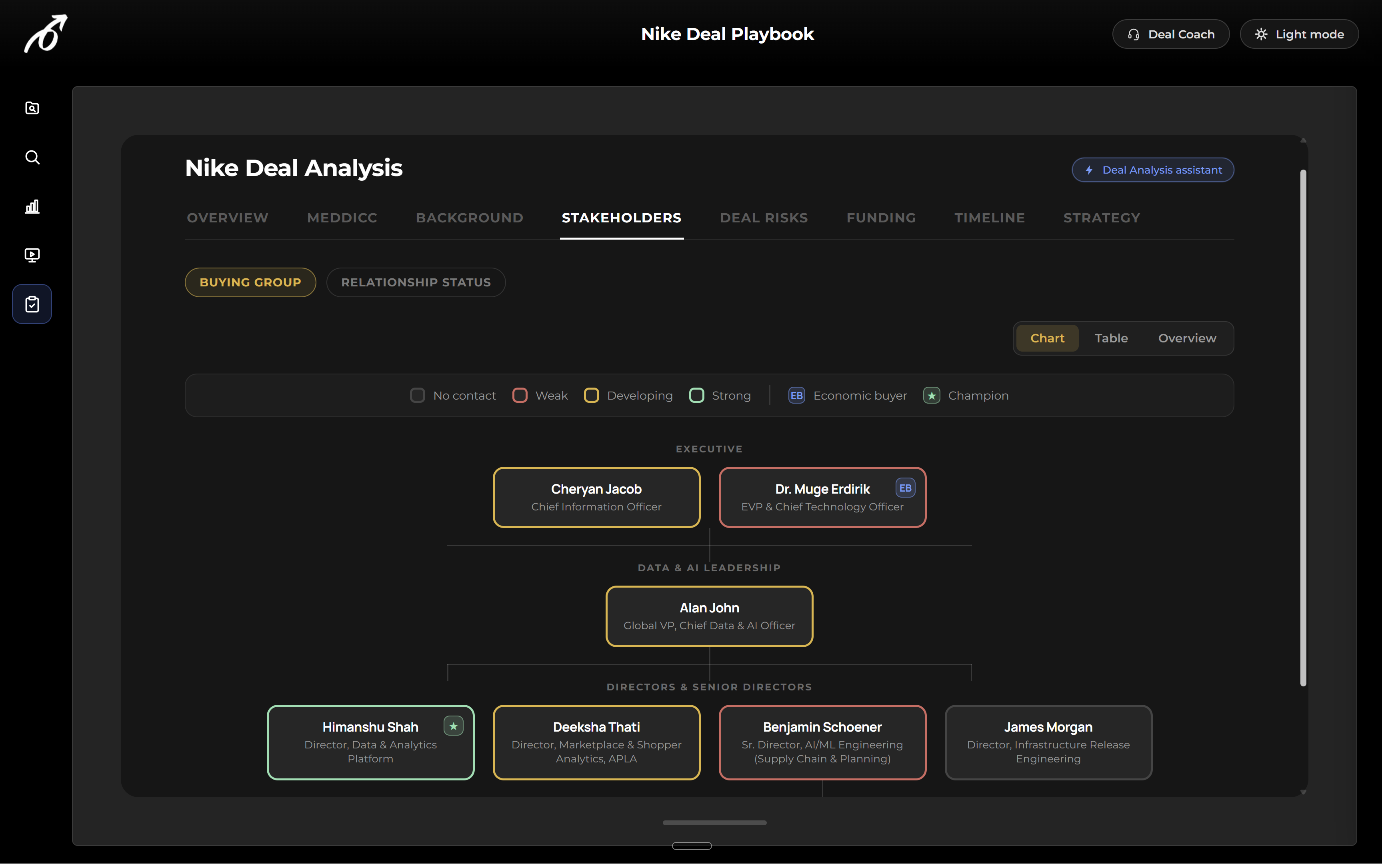1382x864 pixels.
Task: Open Alan John's stakeholder card
Action: pos(710,616)
